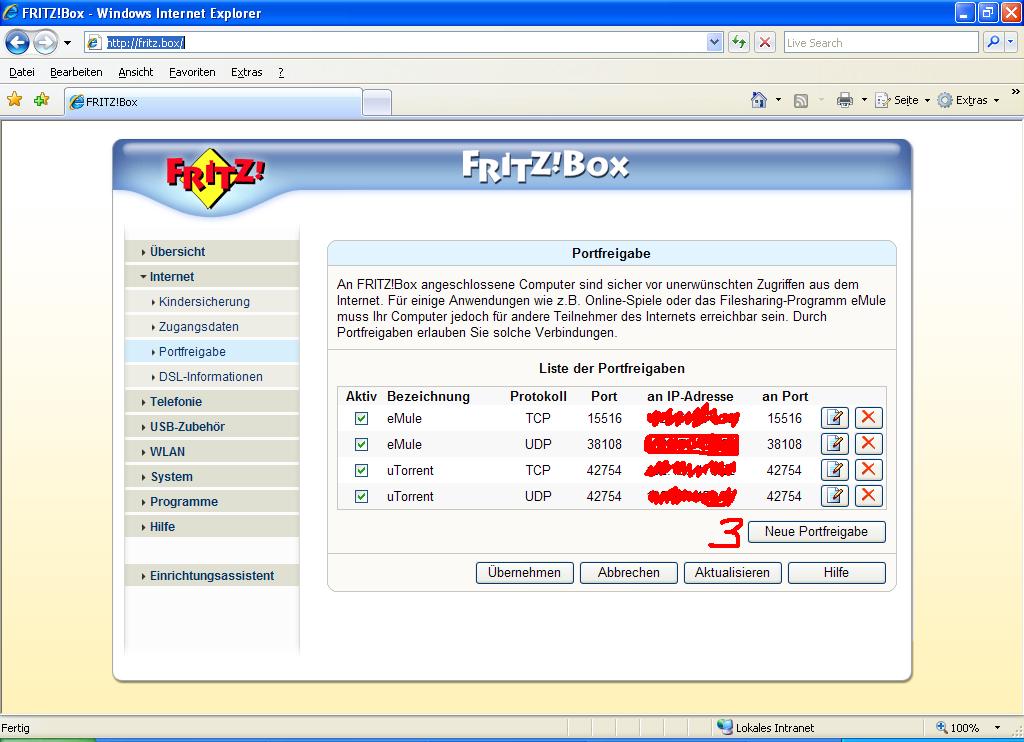Expand USB-Zubehör in the sidebar
This screenshot has height=742, width=1024.
click(212, 427)
